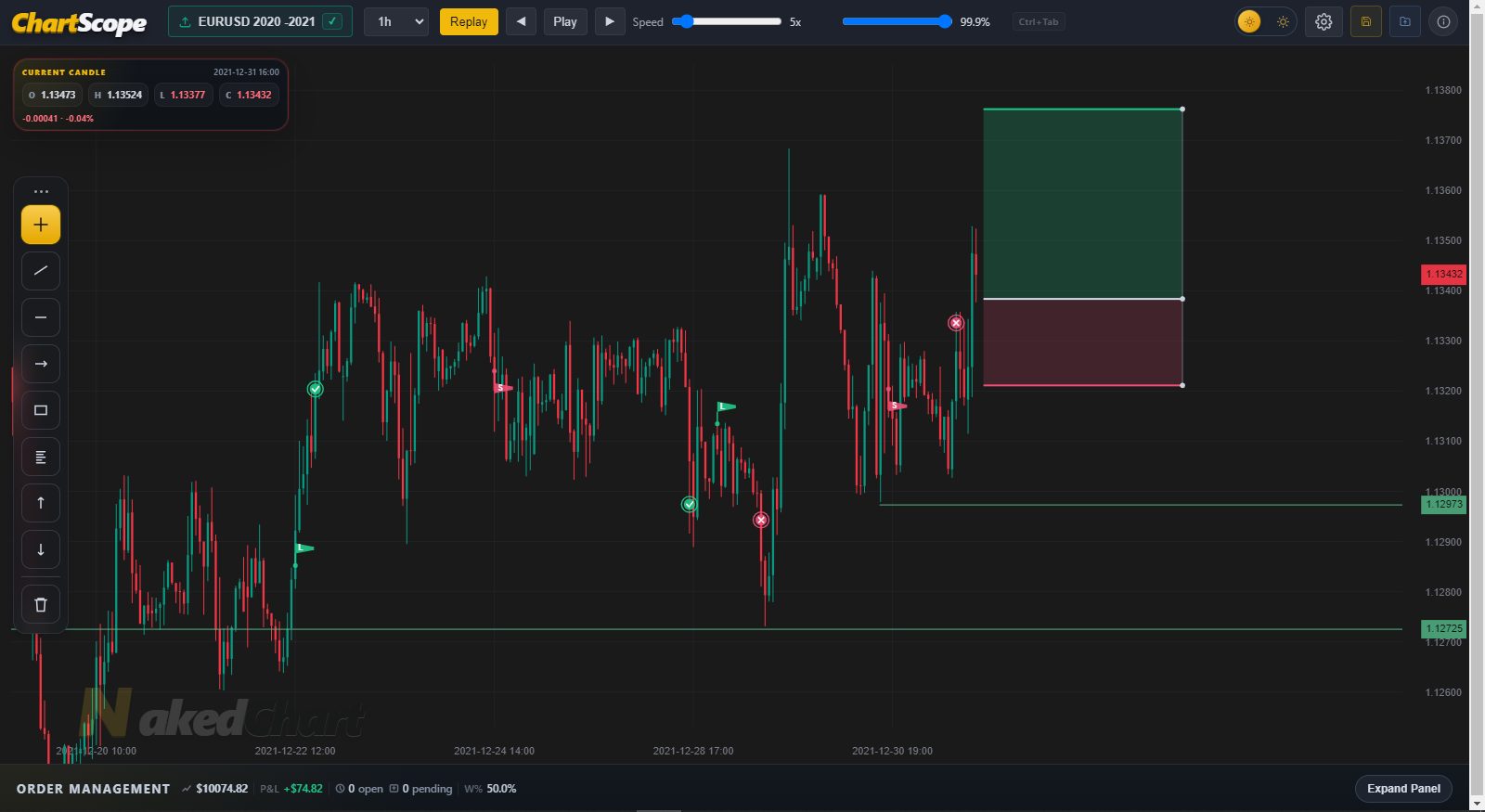This screenshot has height=812, width=1485.
Task: Click the bottom-right handle of the position box
Action: (x=1182, y=385)
